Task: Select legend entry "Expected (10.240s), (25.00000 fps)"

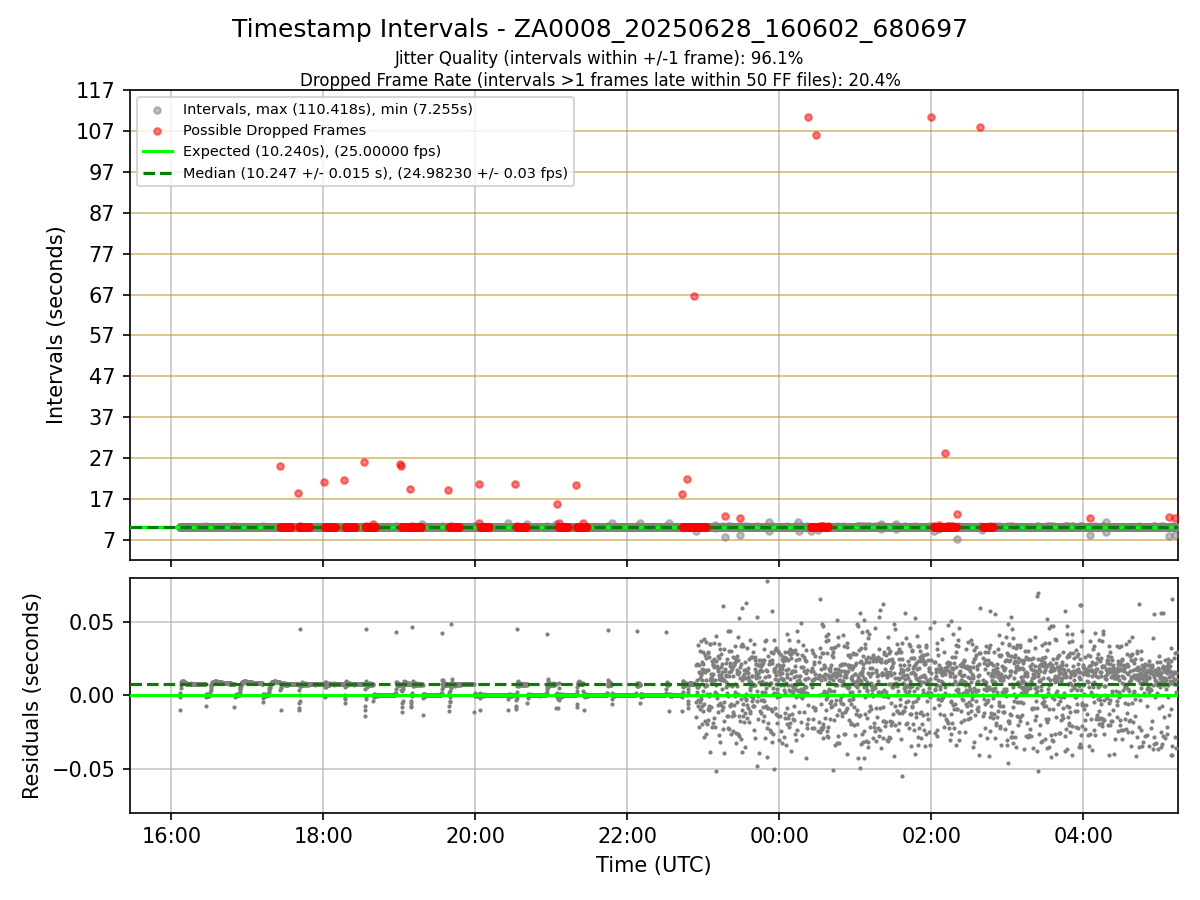Action: [x=312, y=151]
